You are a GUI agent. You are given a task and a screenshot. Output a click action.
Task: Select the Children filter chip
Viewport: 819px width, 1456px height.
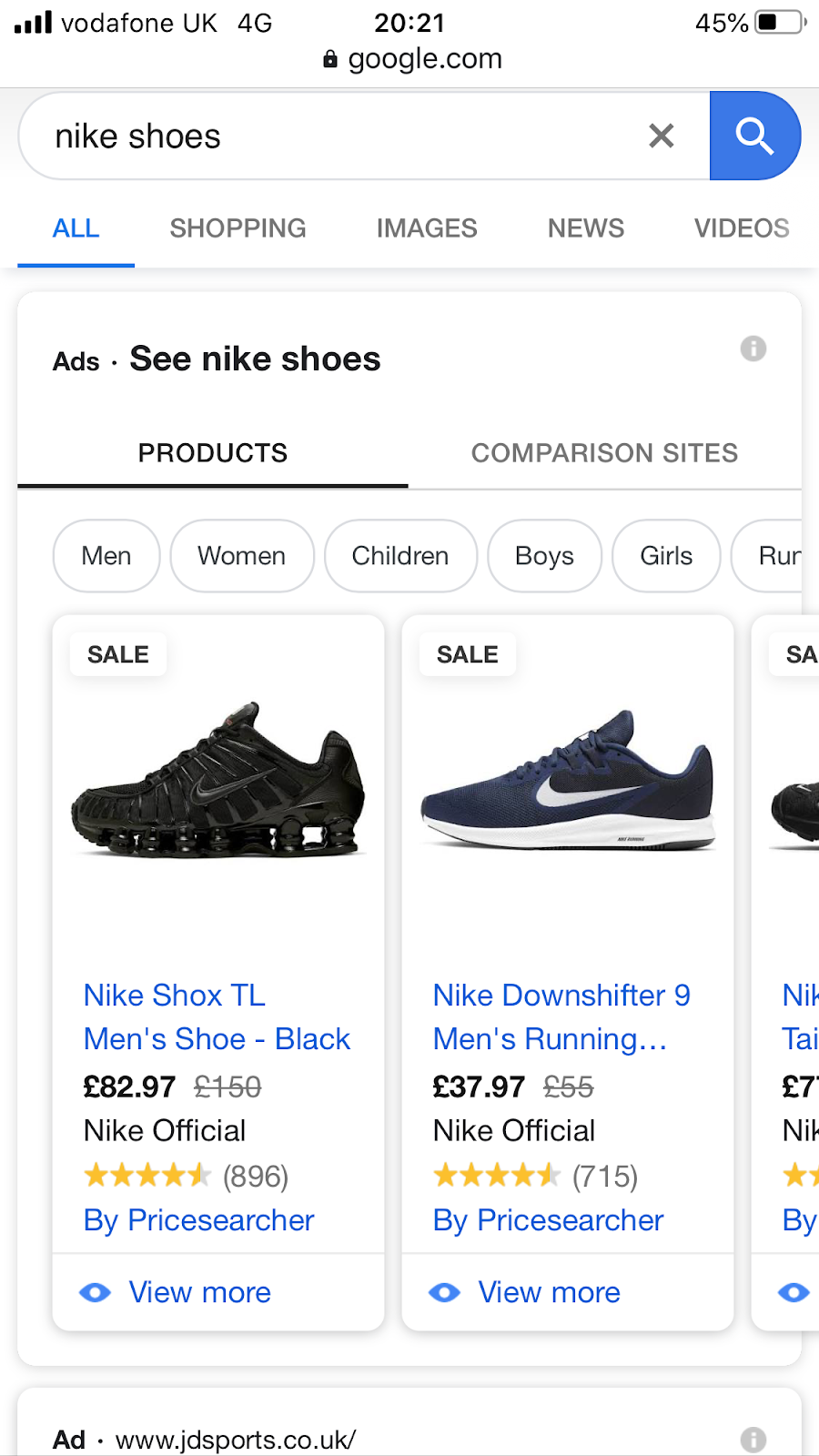pyautogui.click(x=400, y=556)
